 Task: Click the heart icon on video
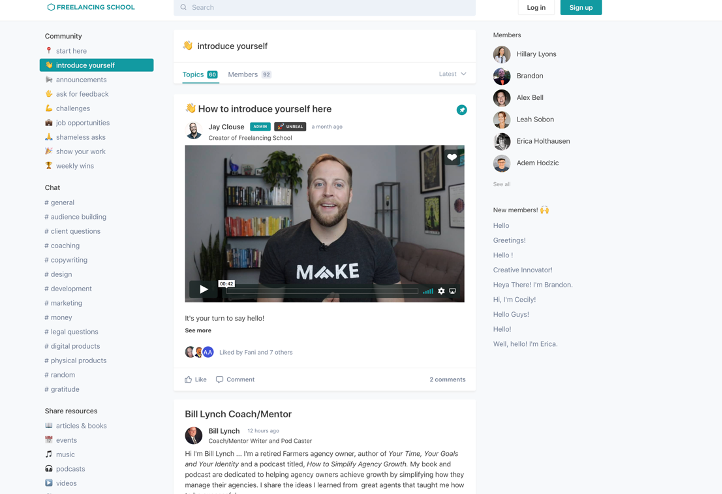pos(452,157)
